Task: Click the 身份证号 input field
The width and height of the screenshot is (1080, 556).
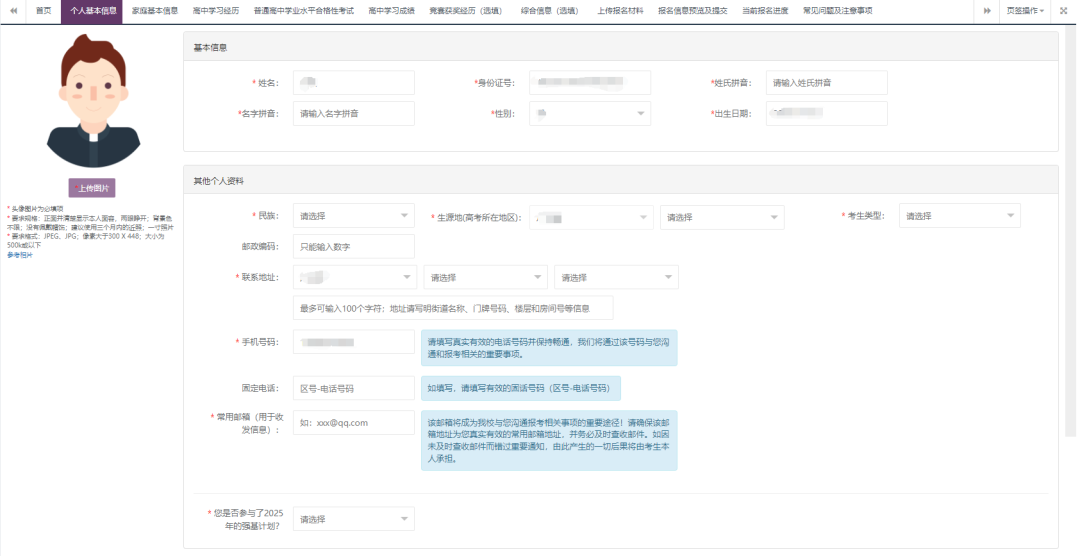Action: pyautogui.click(x=590, y=83)
